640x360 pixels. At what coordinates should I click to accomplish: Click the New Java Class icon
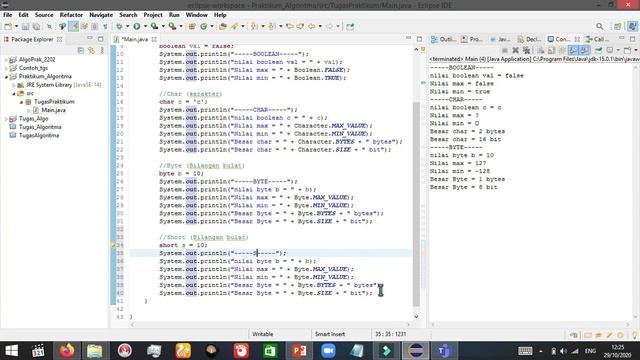pos(203,27)
